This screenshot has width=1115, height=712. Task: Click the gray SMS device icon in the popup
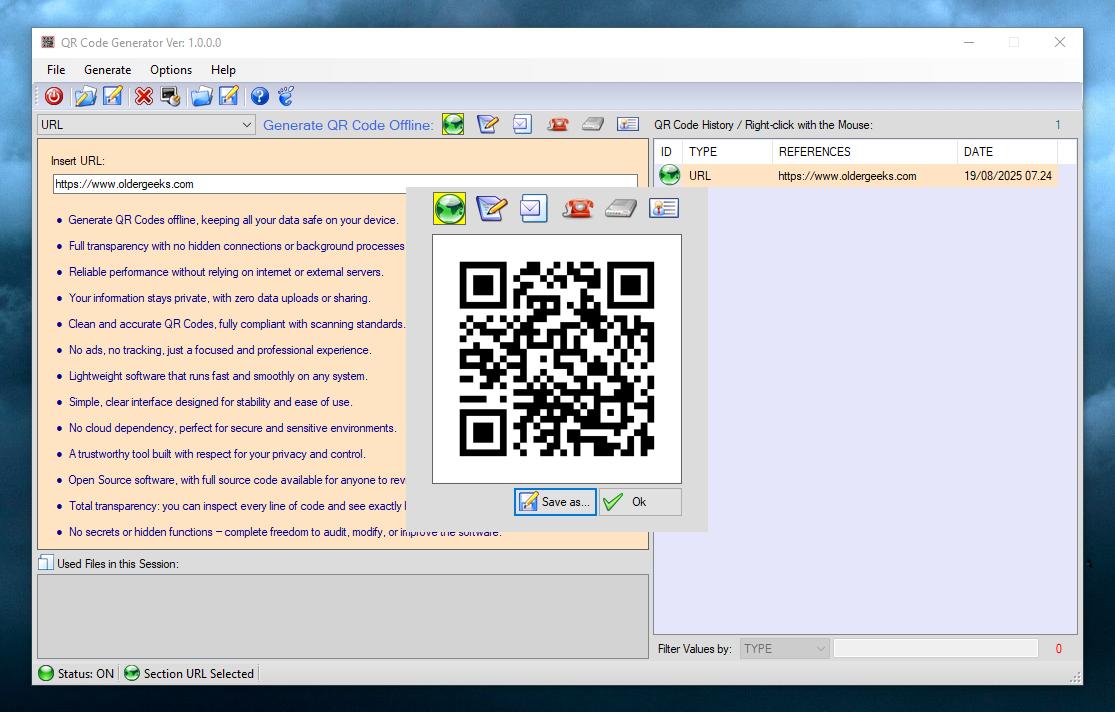(620, 208)
